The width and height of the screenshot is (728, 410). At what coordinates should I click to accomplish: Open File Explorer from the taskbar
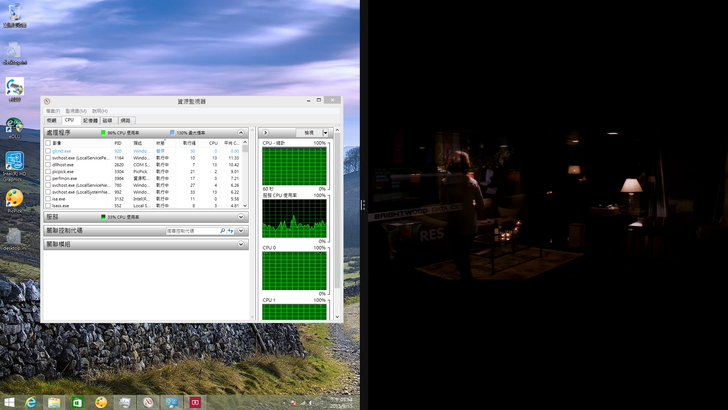pyautogui.click(x=55, y=402)
